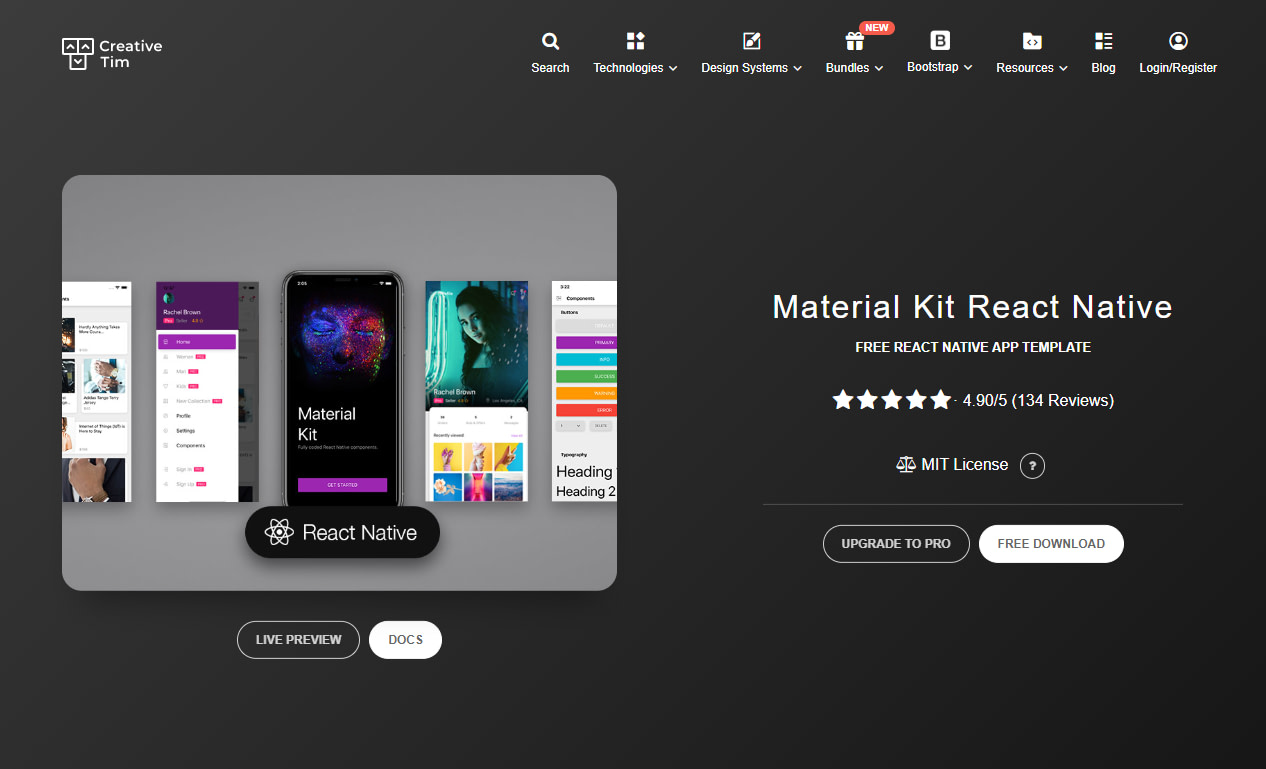Click the MIT License help question mark
The image size is (1266, 769).
tap(1032, 465)
